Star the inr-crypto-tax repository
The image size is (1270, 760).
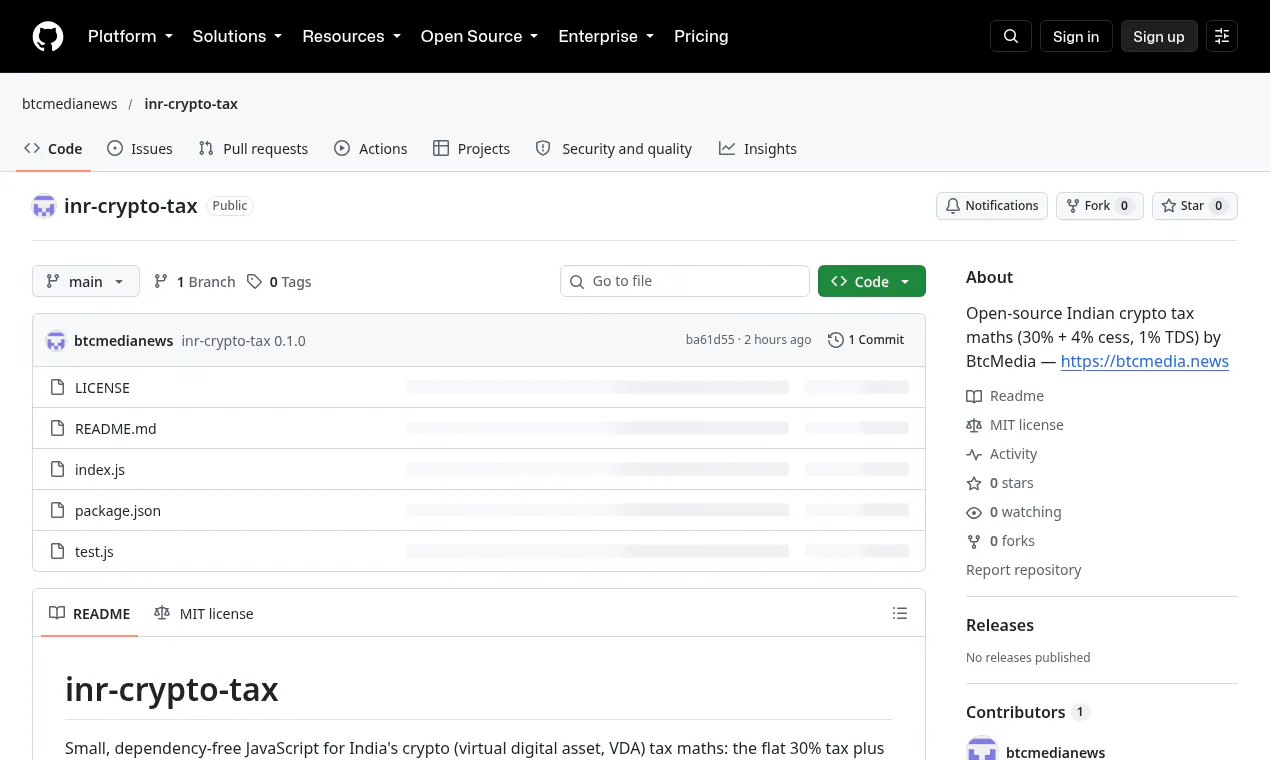1195,206
